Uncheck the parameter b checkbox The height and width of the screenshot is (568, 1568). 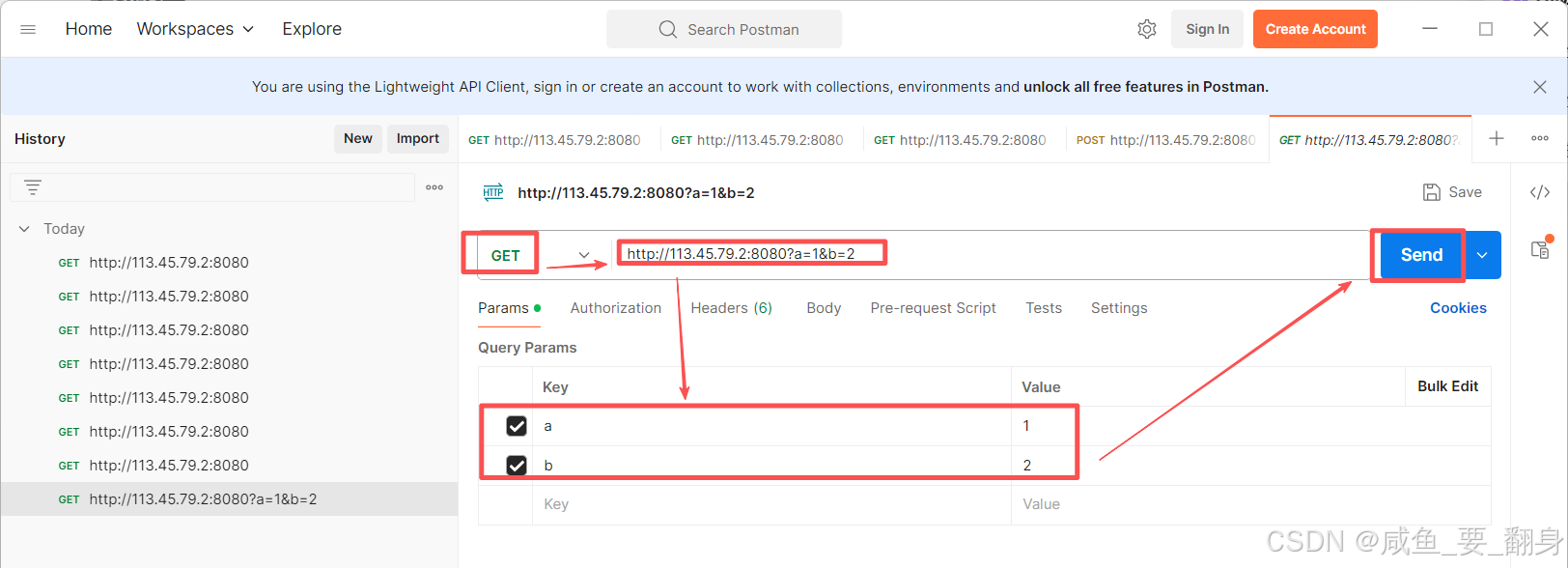point(517,466)
